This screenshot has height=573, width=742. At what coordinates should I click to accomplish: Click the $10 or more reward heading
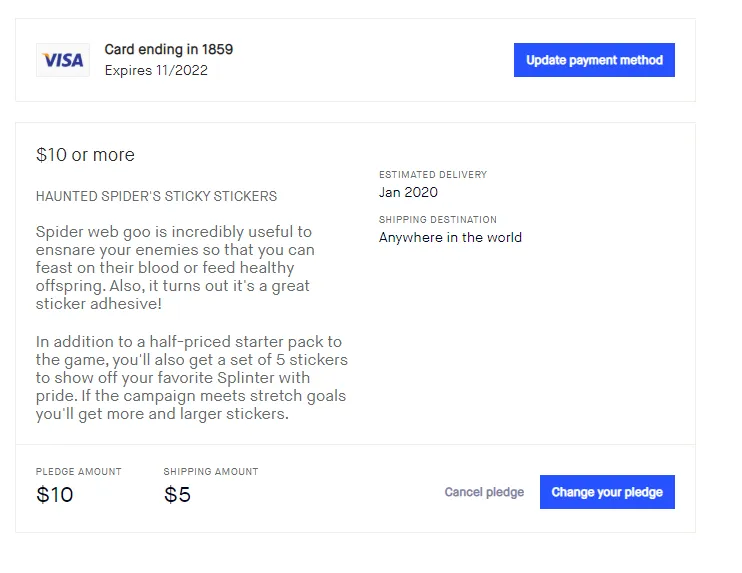(x=85, y=155)
